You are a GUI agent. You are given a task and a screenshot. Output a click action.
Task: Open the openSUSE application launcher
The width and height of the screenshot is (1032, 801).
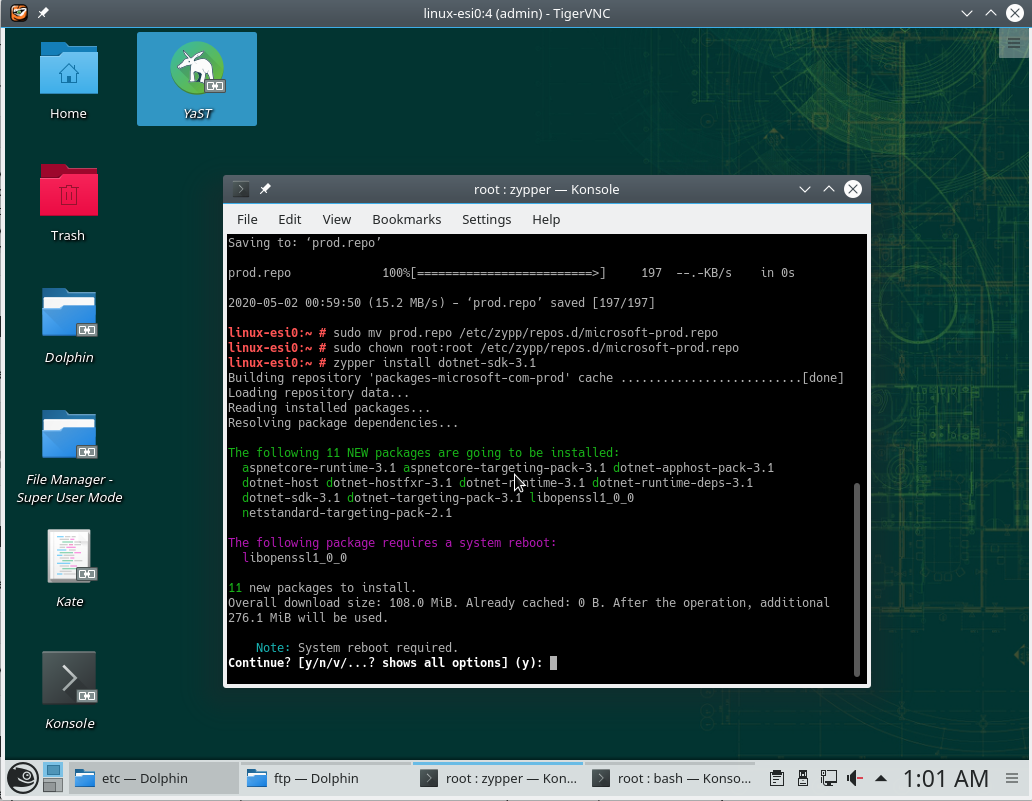coord(22,779)
